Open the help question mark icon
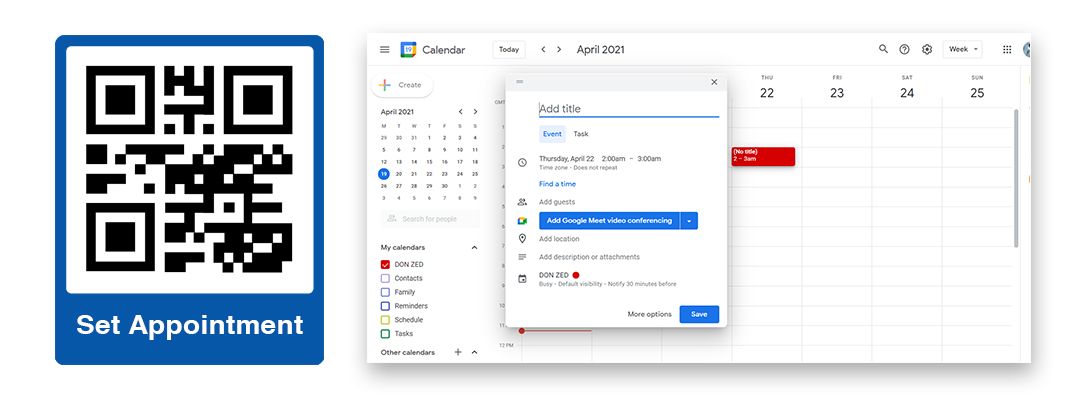Screen dimensions: 1091x400 (x=905, y=49)
